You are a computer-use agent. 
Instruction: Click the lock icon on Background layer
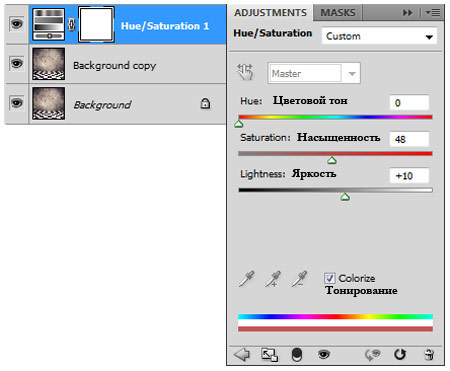[x=205, y=104]
